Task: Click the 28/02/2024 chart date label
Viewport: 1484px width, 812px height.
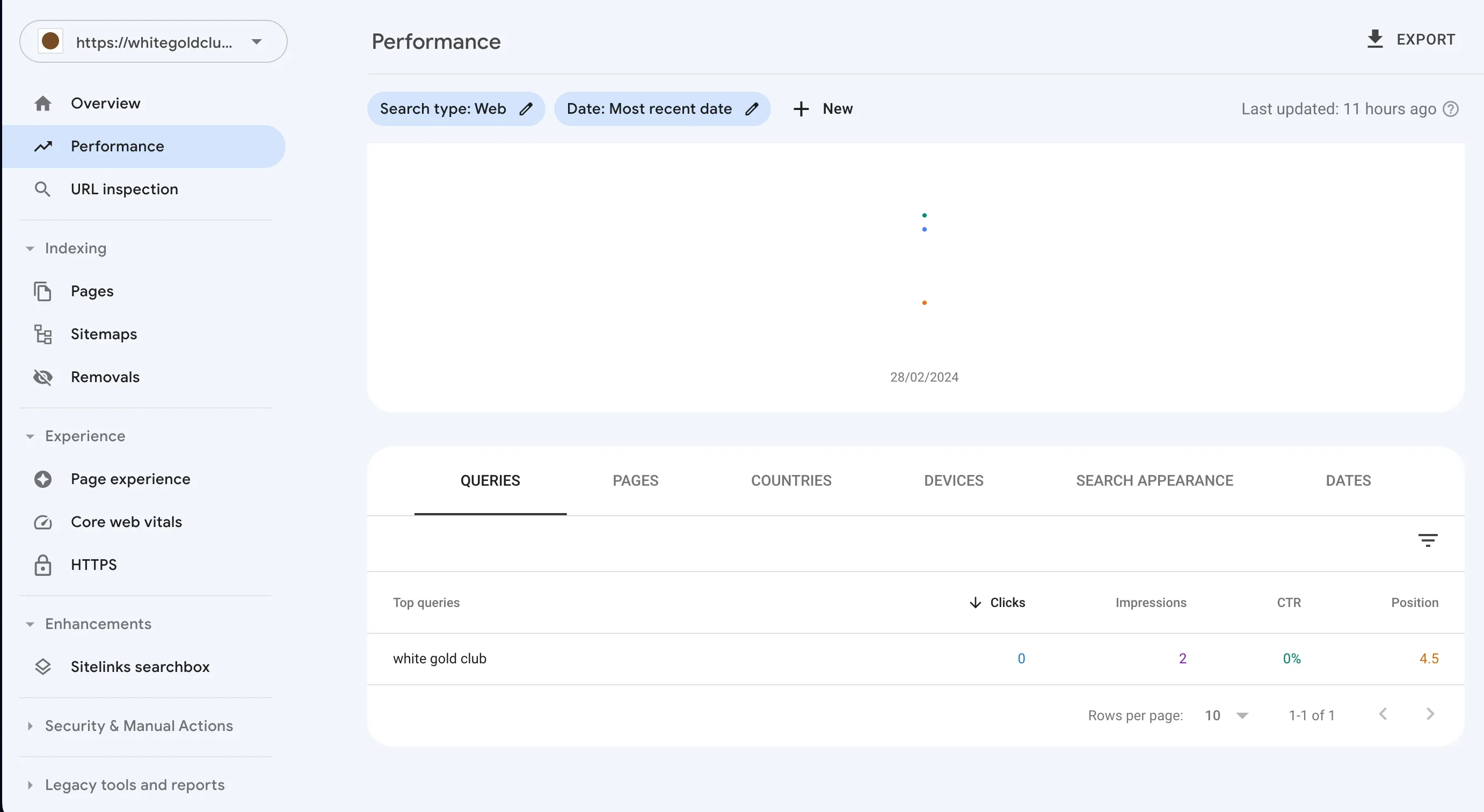Action: click(x=924, y=377)
